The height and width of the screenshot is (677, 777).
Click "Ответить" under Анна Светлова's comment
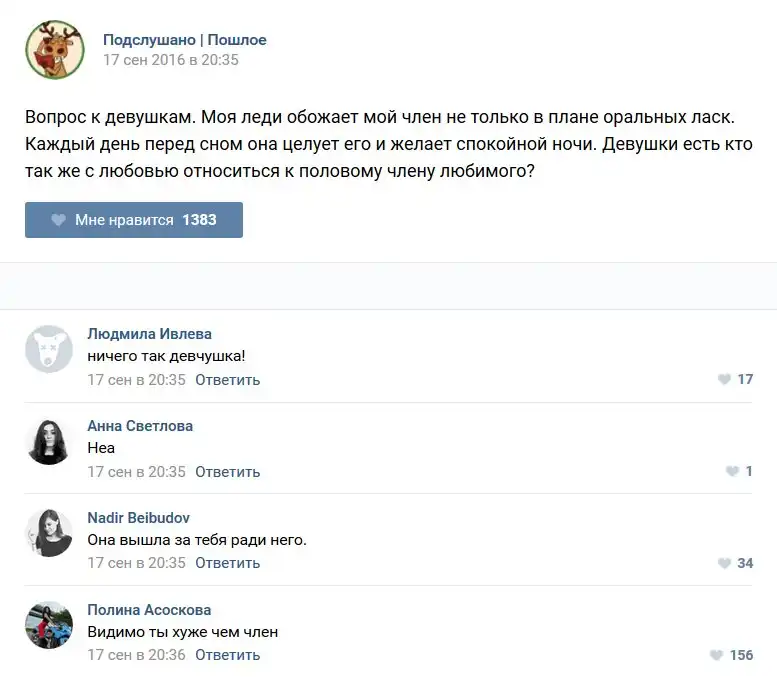pyautogui.click(x=227, y=472)
